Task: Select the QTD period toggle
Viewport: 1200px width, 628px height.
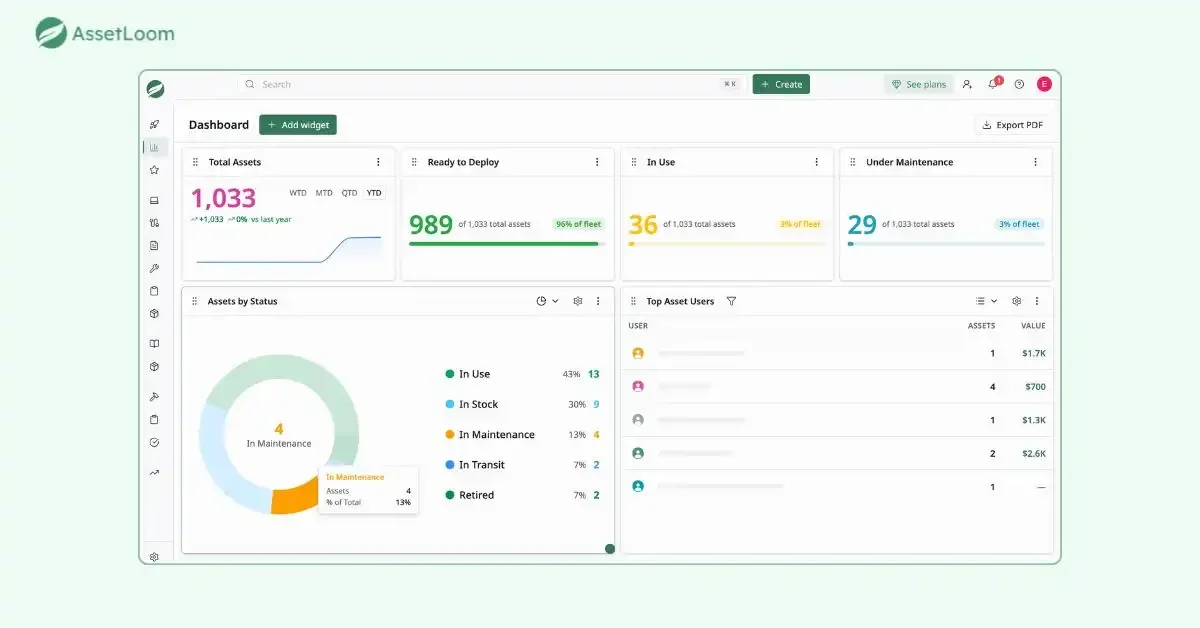Action: click(349, 193)
